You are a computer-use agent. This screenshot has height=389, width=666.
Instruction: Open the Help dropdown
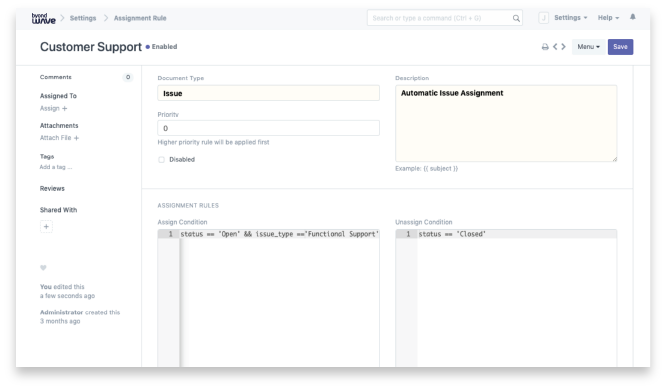[608, 18]
